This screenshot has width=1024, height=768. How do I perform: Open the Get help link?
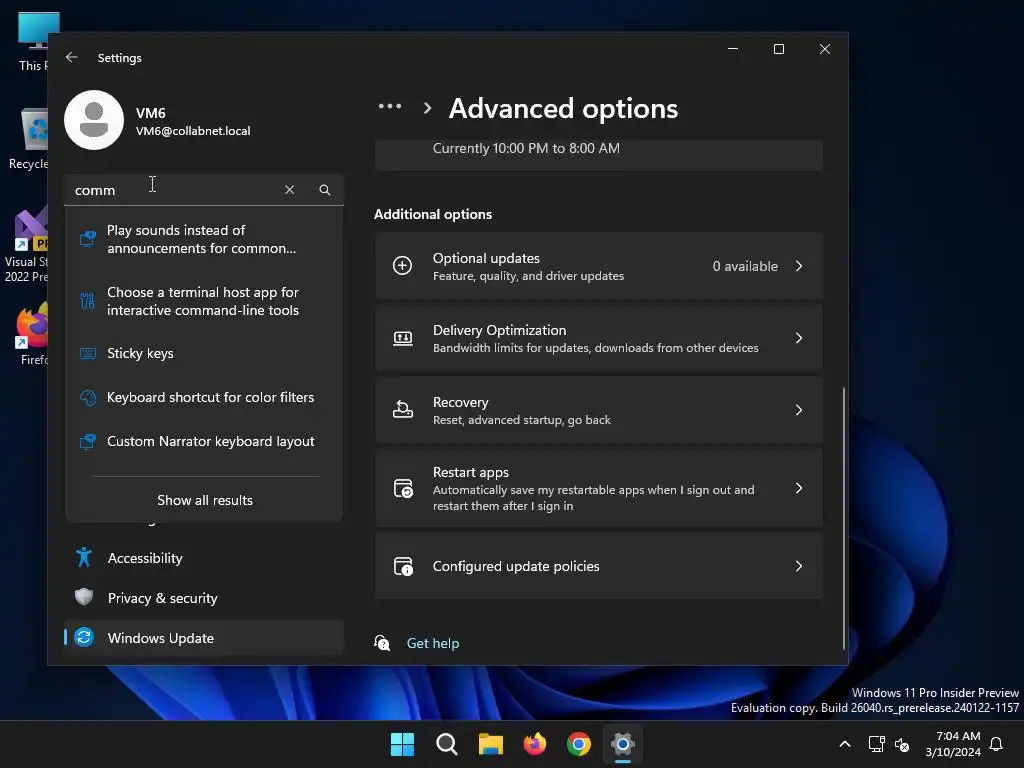433,643
